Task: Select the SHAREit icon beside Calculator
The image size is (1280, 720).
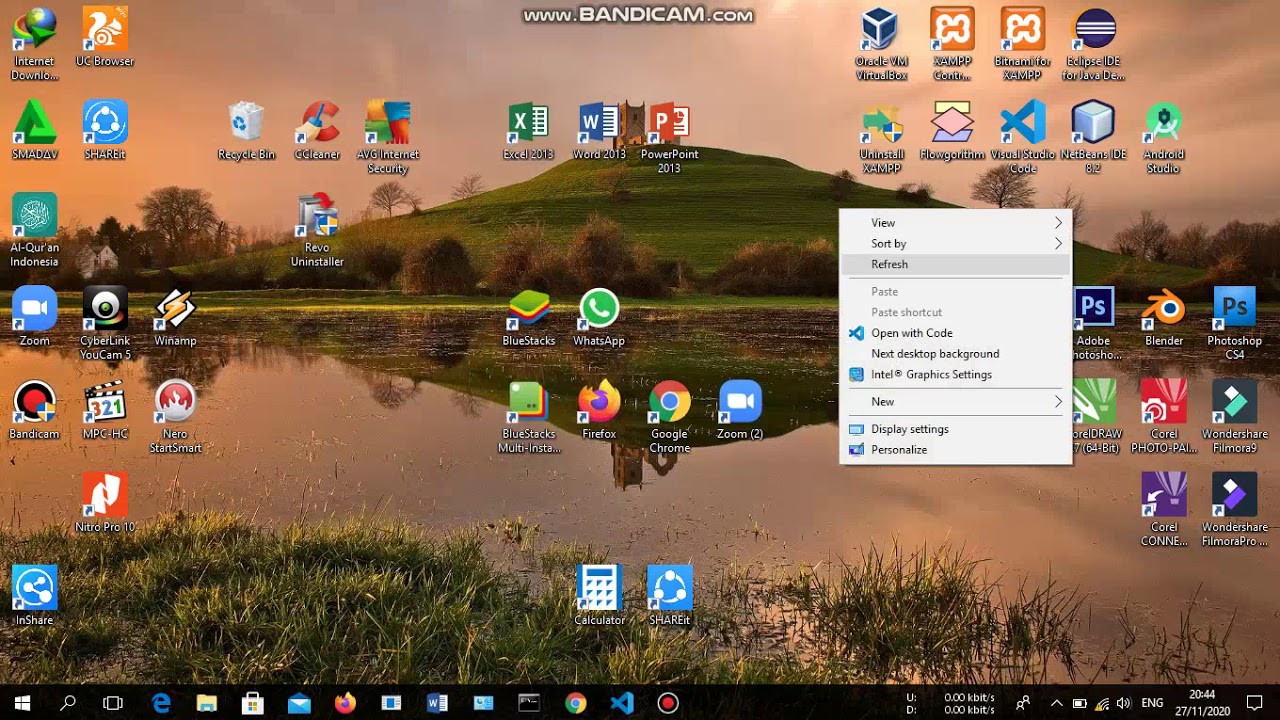Action: pos(669,595)
